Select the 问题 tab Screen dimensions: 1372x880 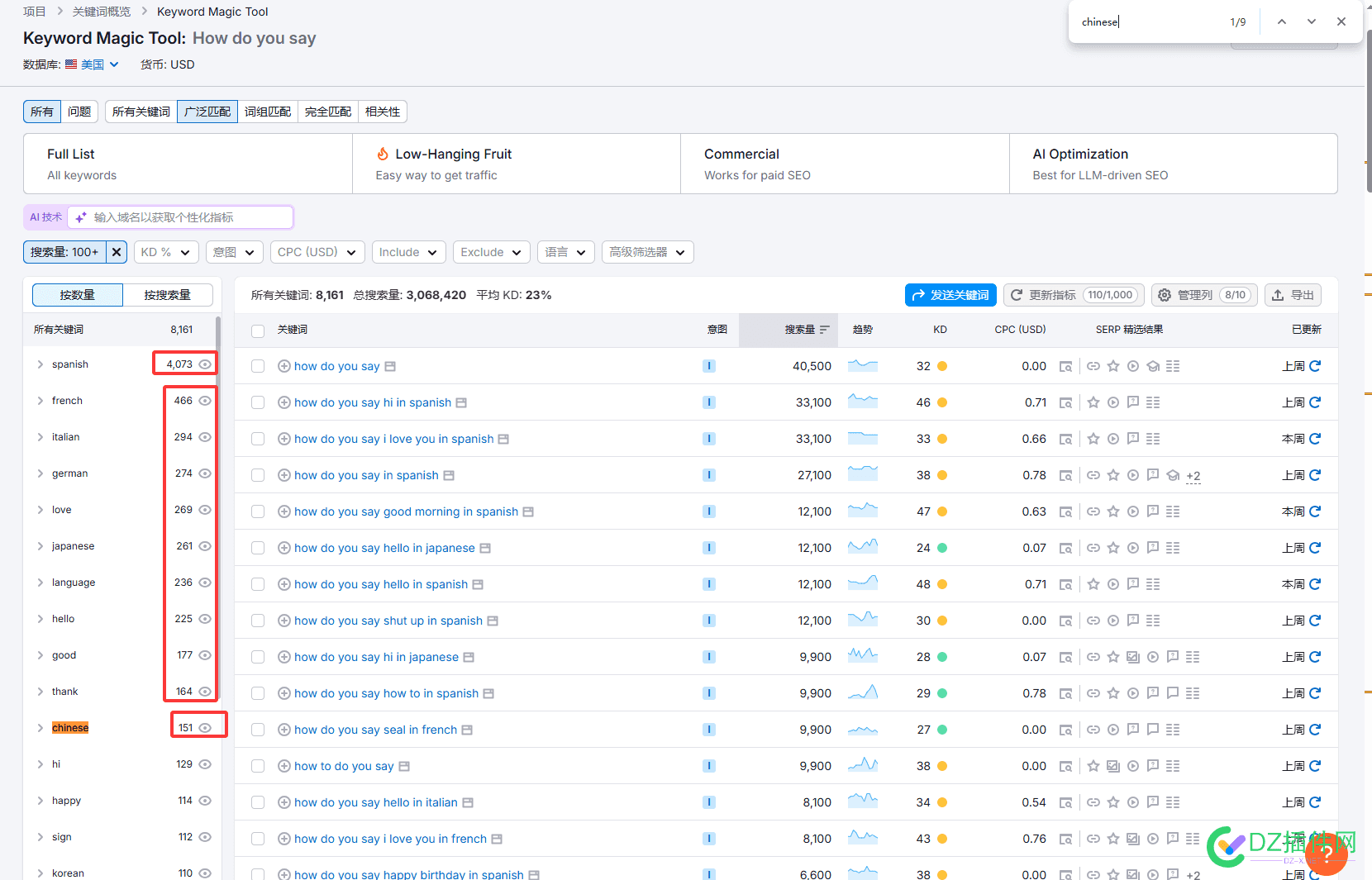pyautogui.click(x=79, y=112)
